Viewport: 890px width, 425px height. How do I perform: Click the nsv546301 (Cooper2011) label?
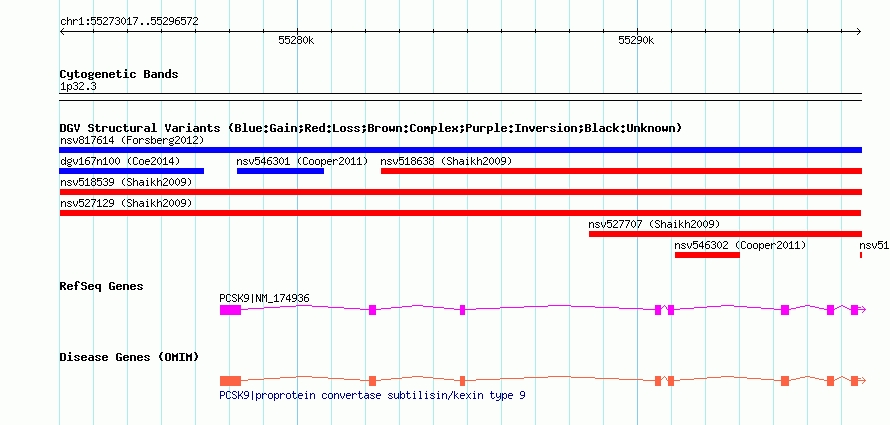click(303, 161)
